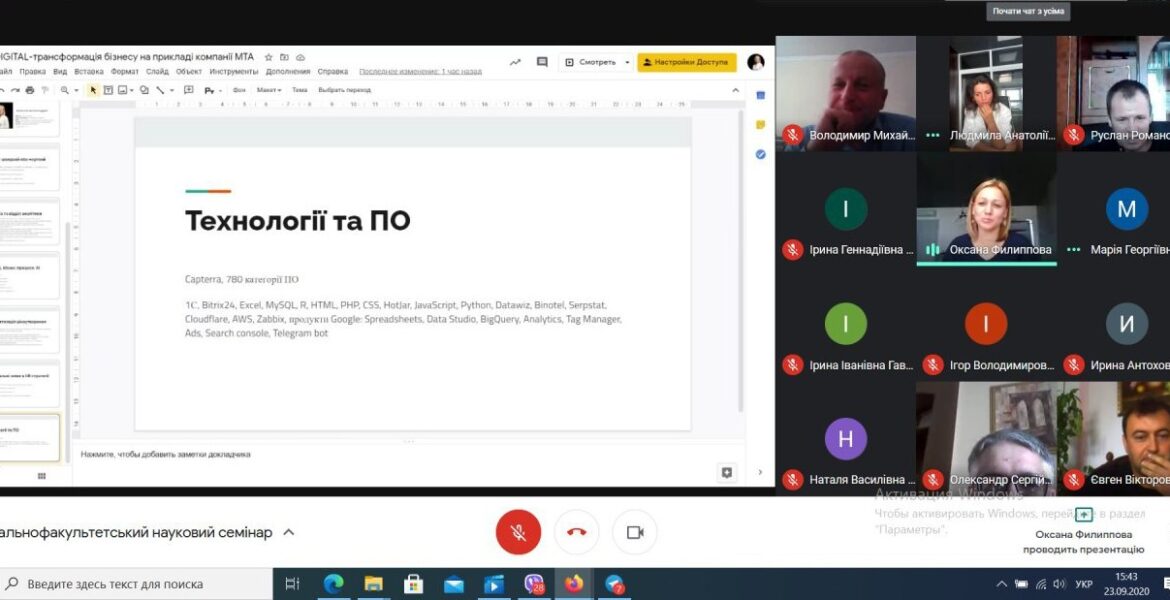Viewport: 1170px width, 600px height.
Task: Click the Фон background button
Action: 239,90
